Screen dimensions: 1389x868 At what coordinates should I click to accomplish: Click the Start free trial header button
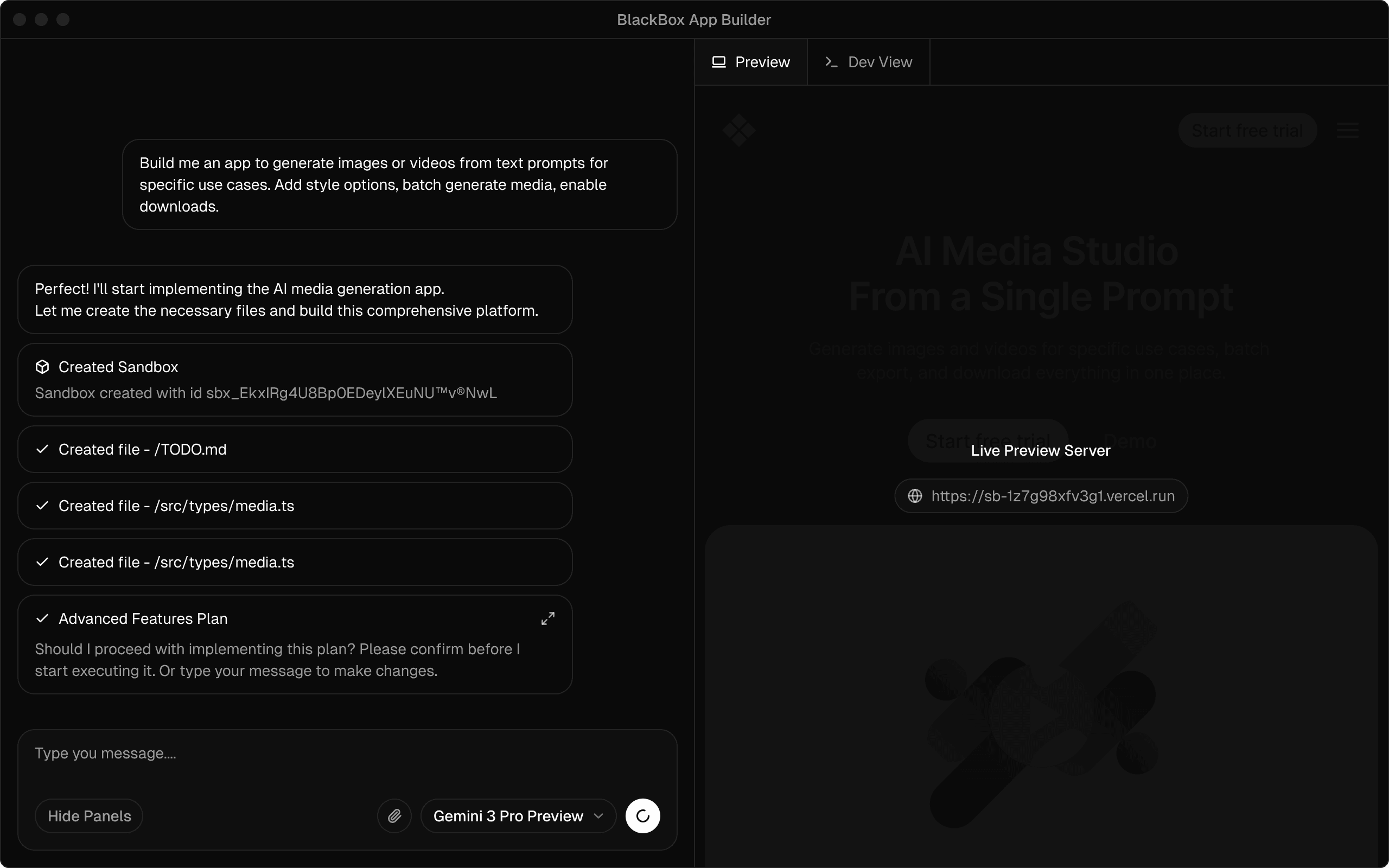pos(1247,130)
